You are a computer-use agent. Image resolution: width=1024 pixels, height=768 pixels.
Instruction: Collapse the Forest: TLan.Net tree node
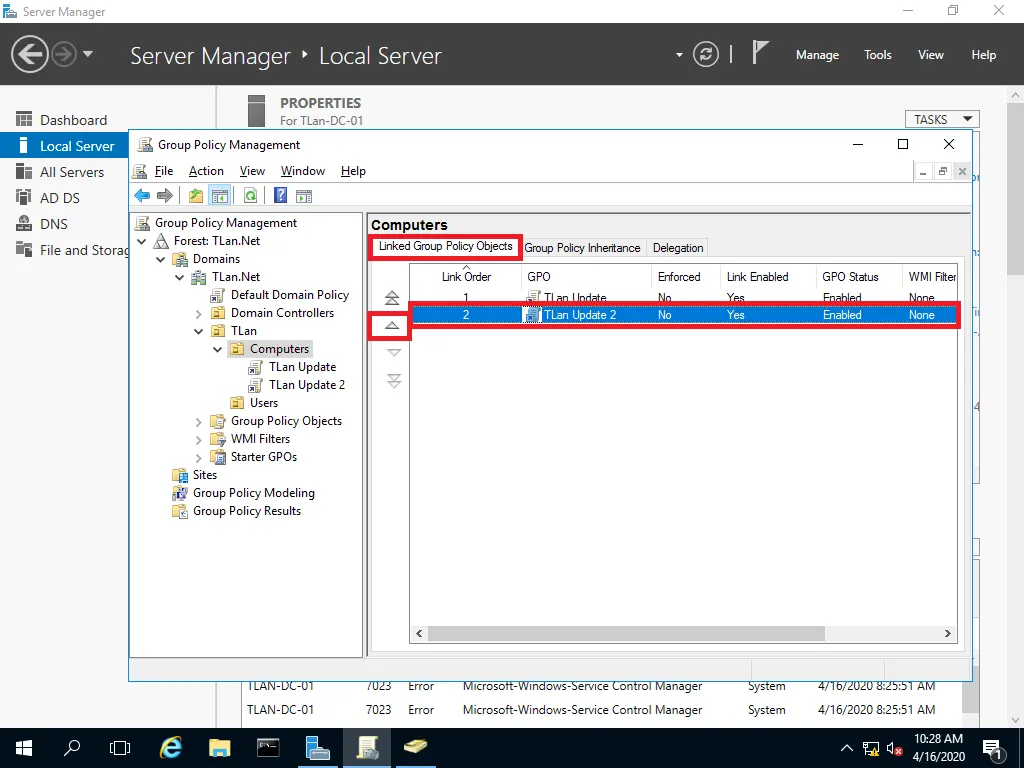point(141,241)
